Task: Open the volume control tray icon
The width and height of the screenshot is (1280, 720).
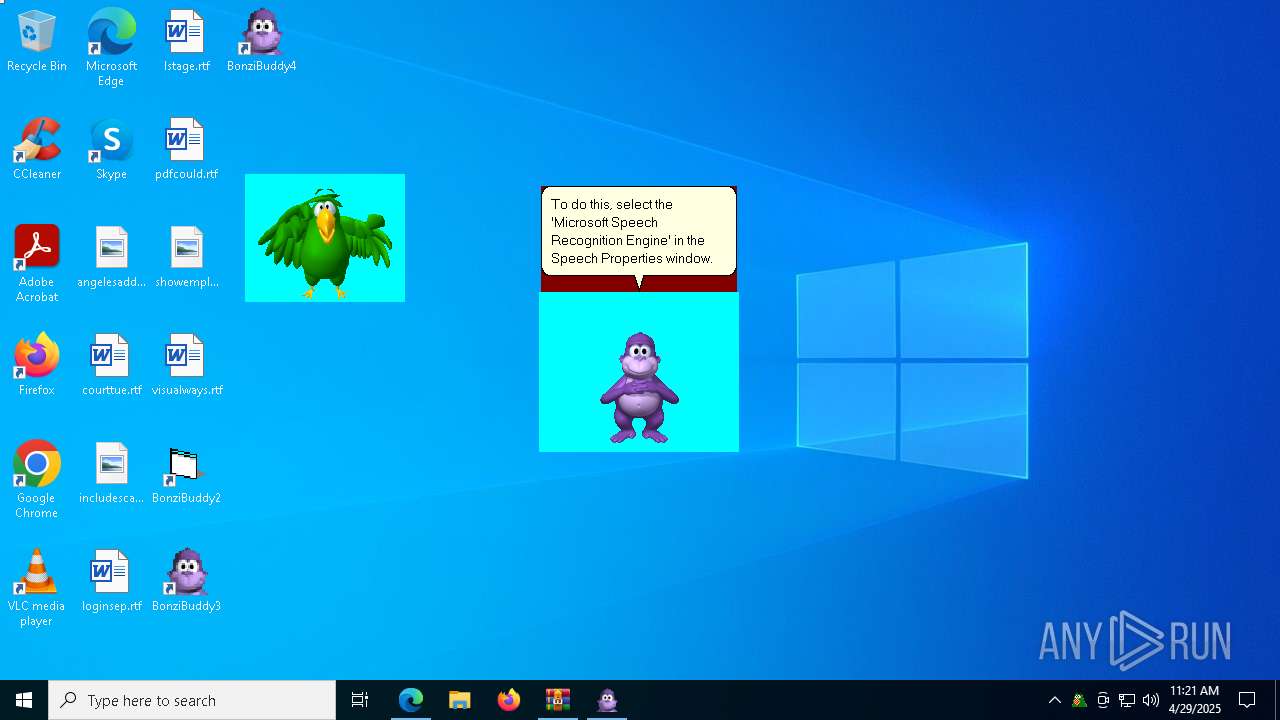Action: coord(1151,700)
